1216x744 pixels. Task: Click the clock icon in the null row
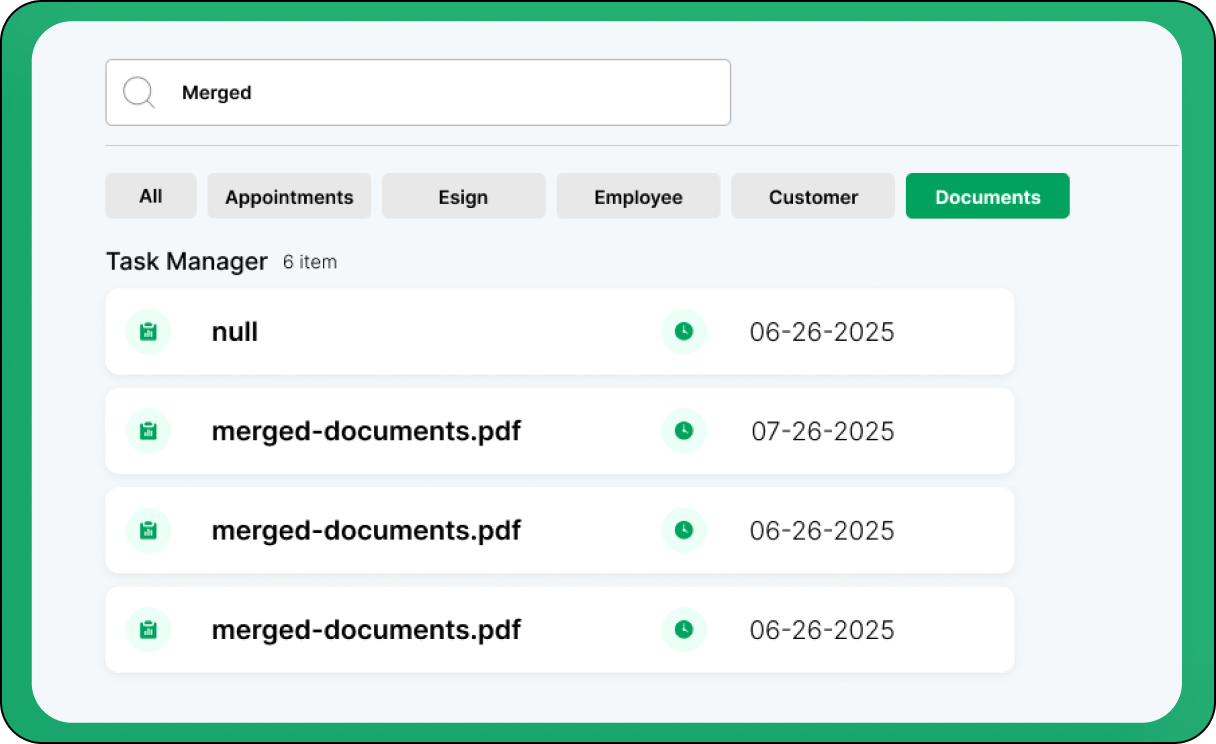coord(684,332)
